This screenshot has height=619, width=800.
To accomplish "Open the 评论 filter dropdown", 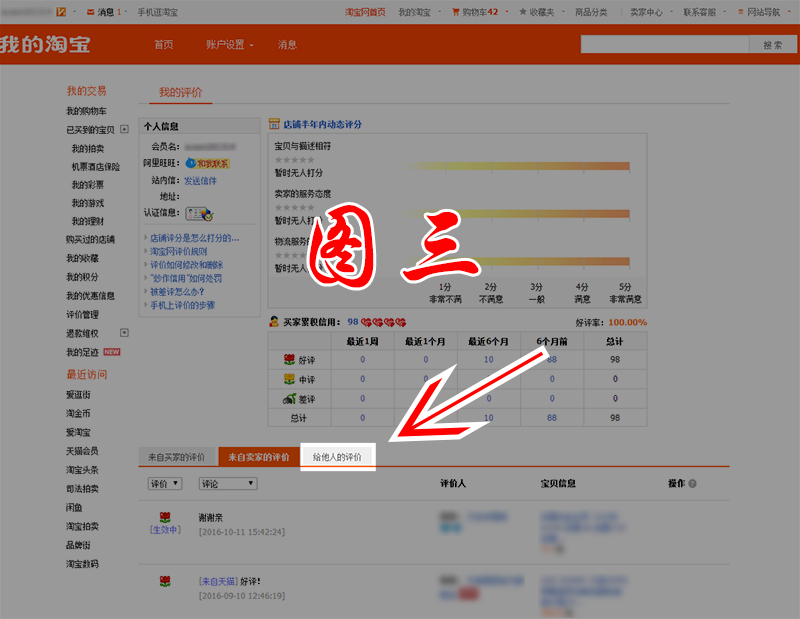I will pyautogui.click(x=226, y=483).
